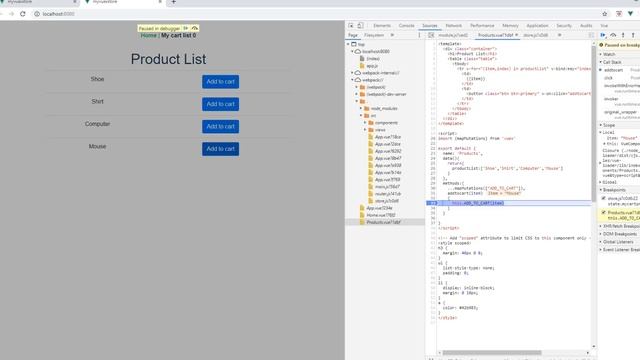The height and width of the screenshot is (360, 640).
Task: Expand the webpack-internal:// tree node
Action: [x=352, y=73]
